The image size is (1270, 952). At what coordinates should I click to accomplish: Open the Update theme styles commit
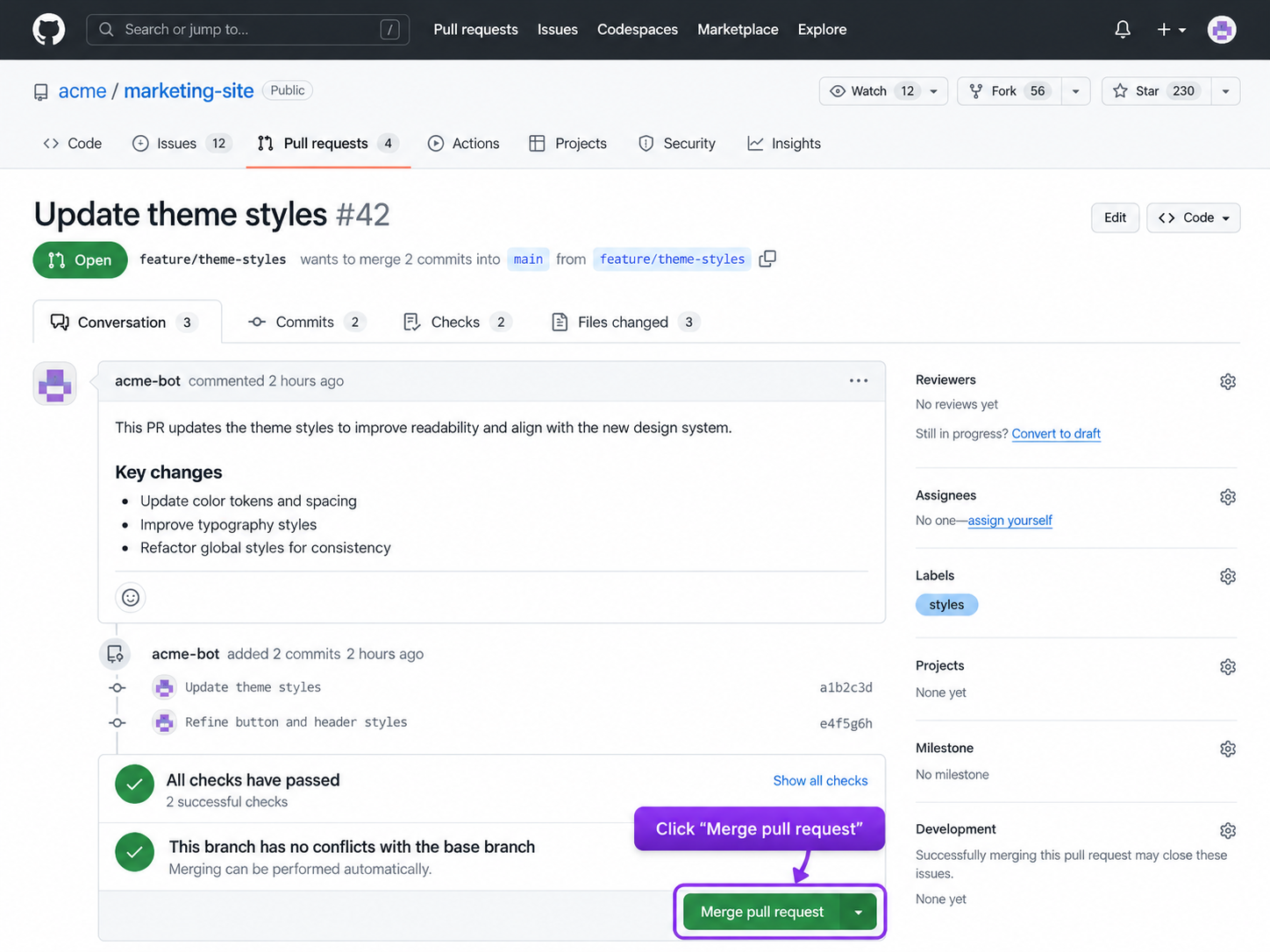point(253,687)
